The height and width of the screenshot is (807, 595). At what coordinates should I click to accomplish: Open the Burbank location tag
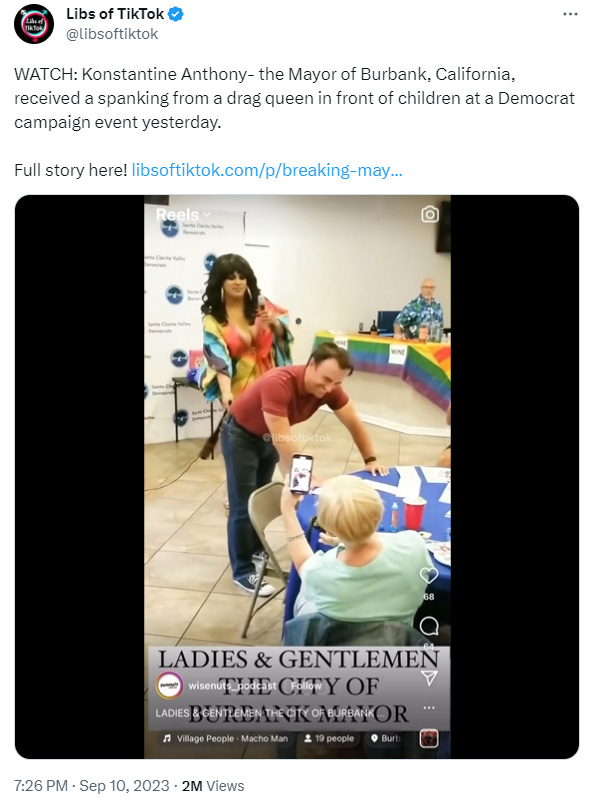pos(386,738)
